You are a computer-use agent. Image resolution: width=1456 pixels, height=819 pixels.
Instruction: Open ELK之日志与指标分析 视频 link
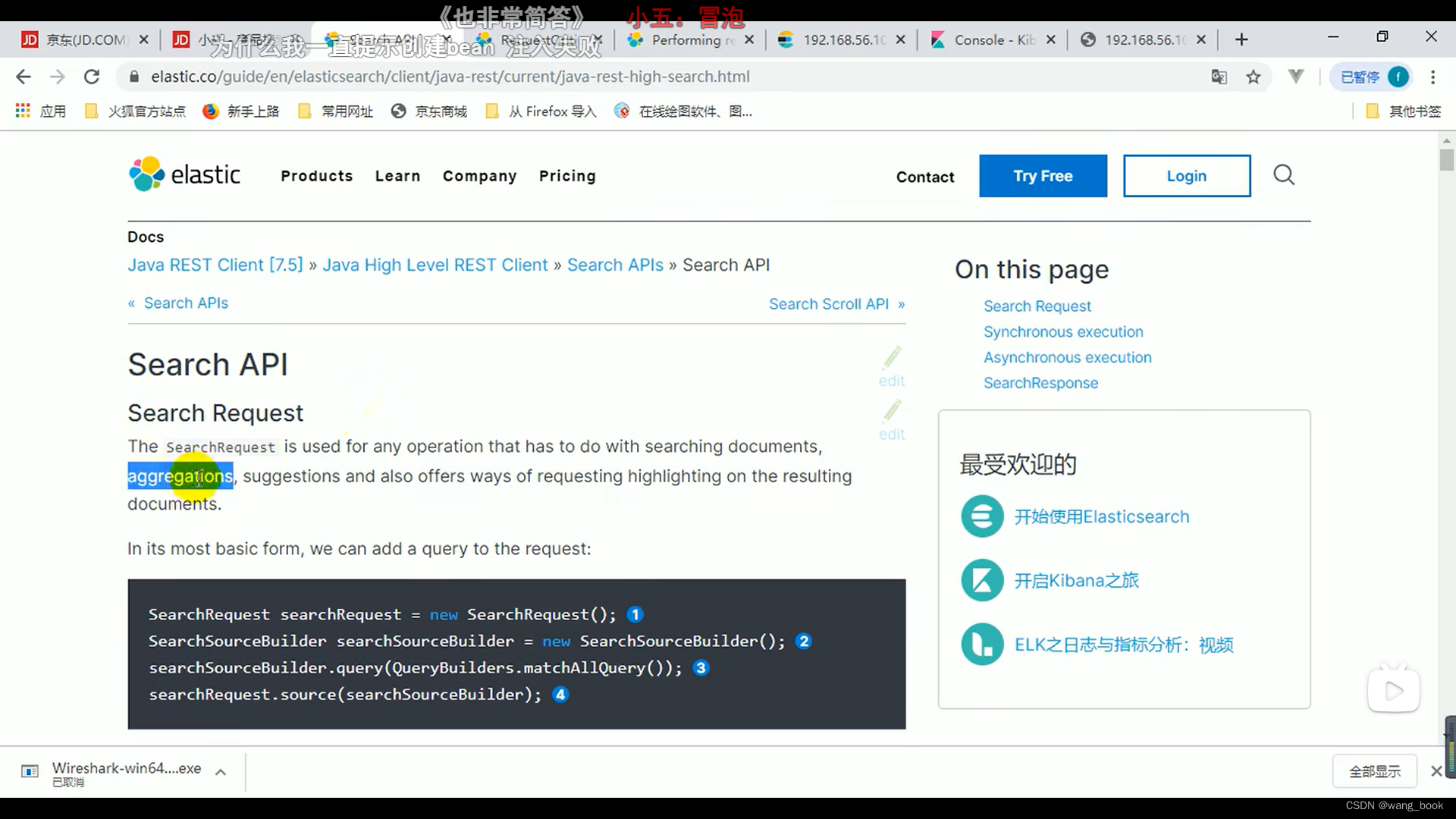tap(1124, 645)
